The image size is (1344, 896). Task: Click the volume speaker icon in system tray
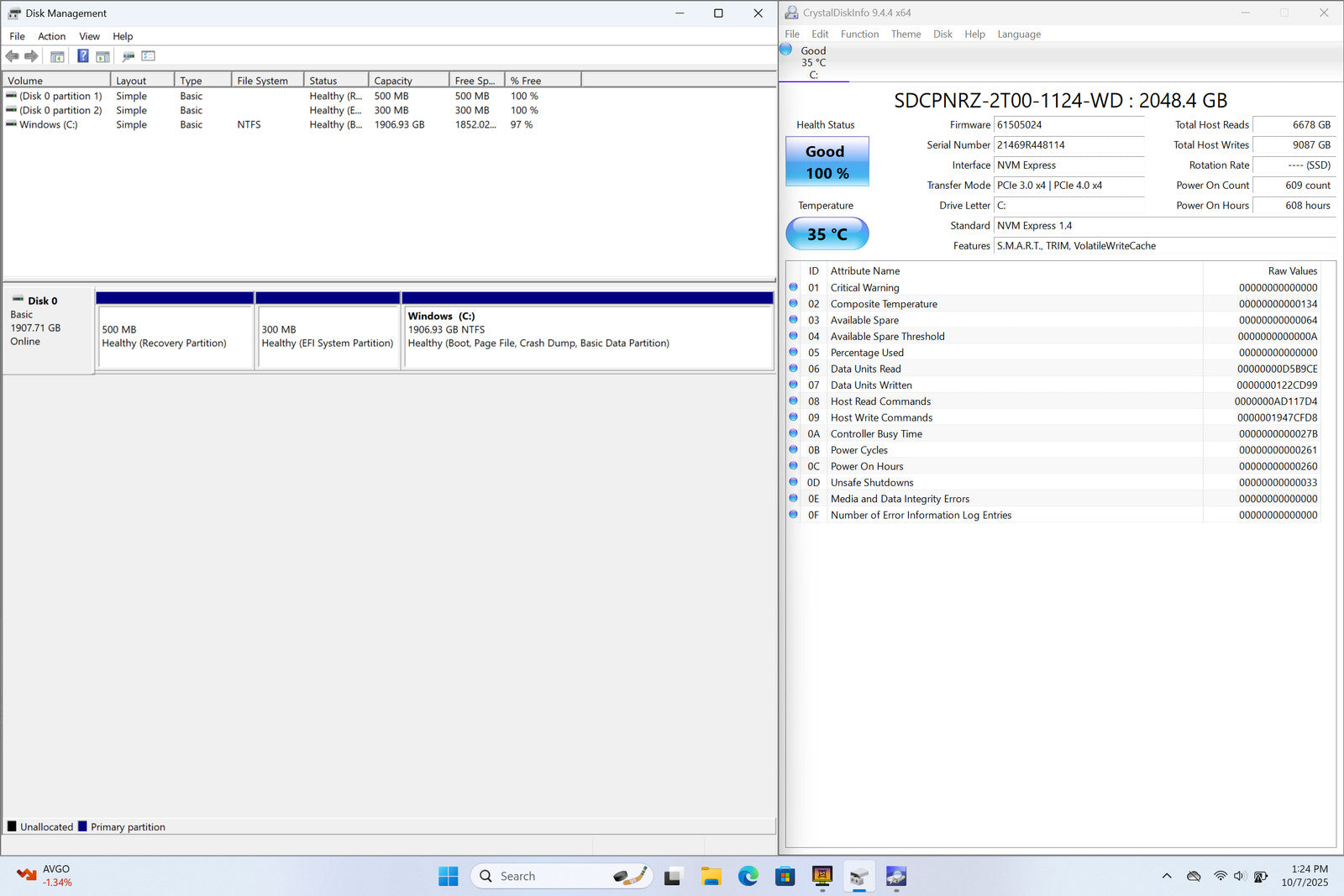pyautogui.click(x=1239, y=876)
